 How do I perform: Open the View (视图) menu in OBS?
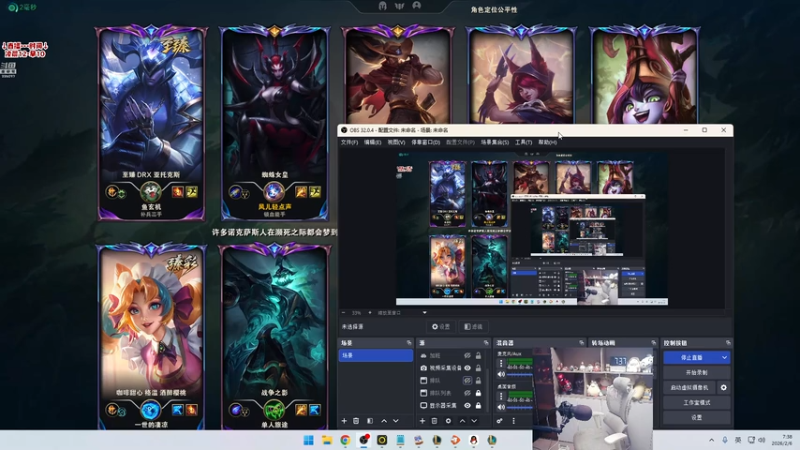click(x=396, y=142)
